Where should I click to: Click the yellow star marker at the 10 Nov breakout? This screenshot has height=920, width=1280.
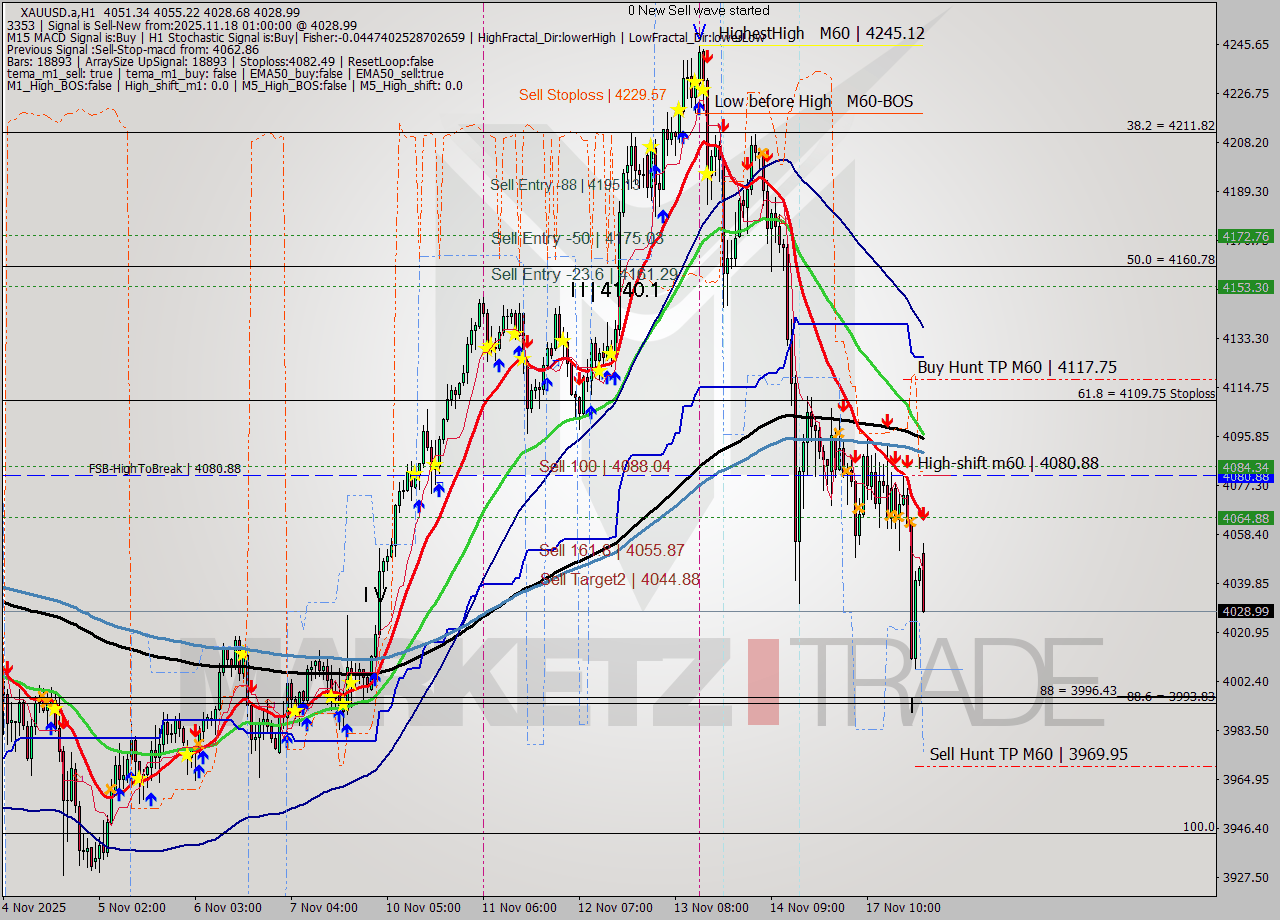point(436,464)
